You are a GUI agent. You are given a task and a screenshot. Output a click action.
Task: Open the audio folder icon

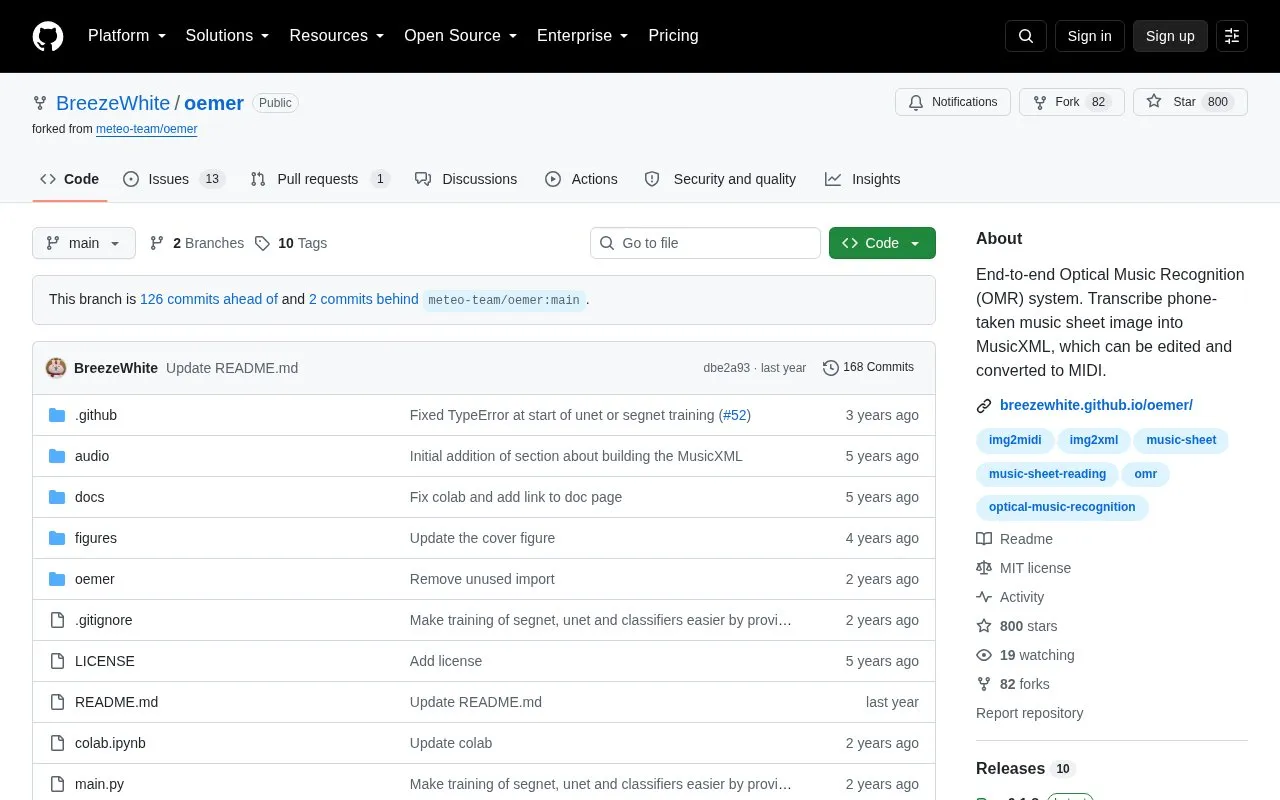point(57,456)
